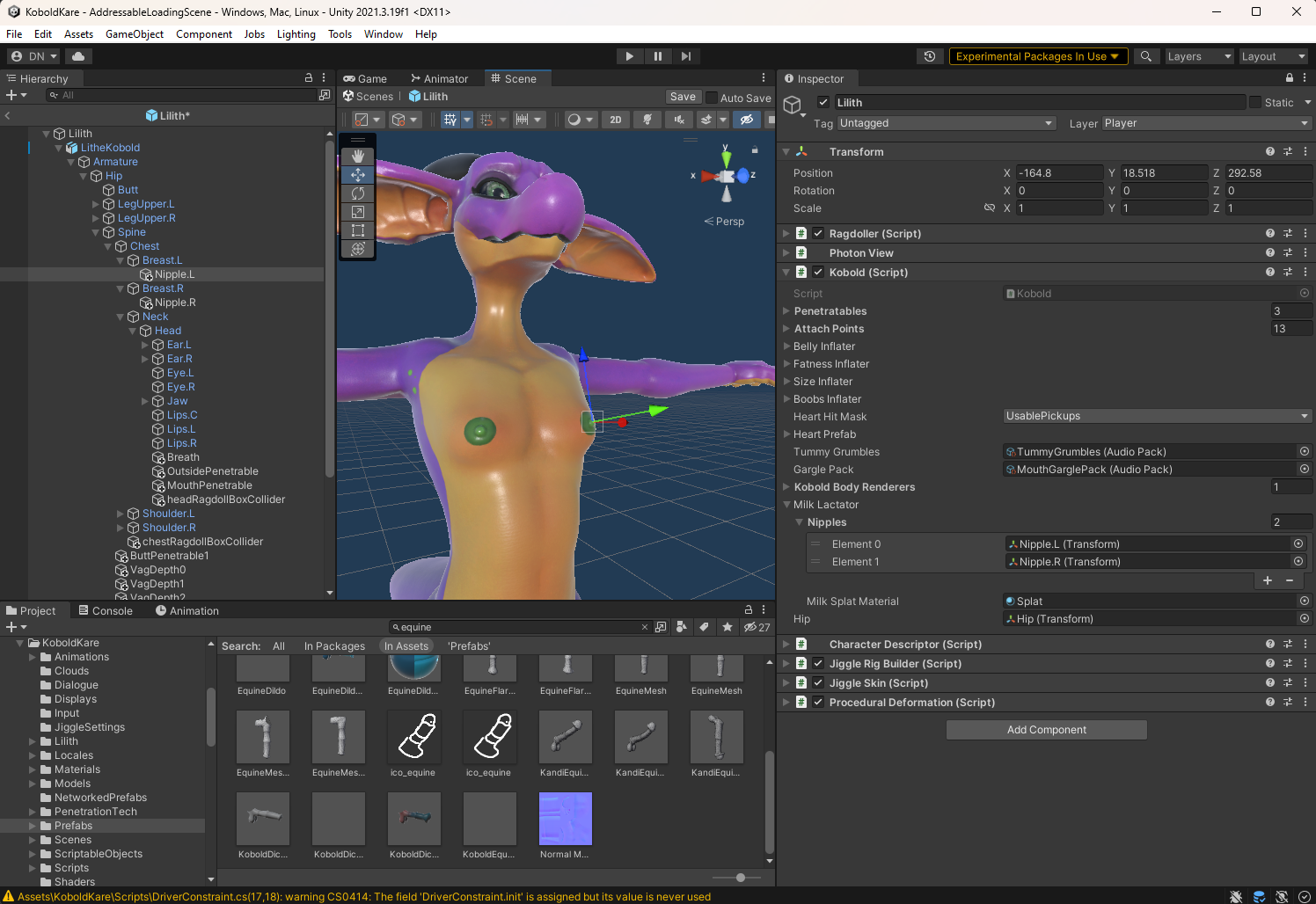
Task: Select the combined Transform tool
Action: (x=357, y=248)
